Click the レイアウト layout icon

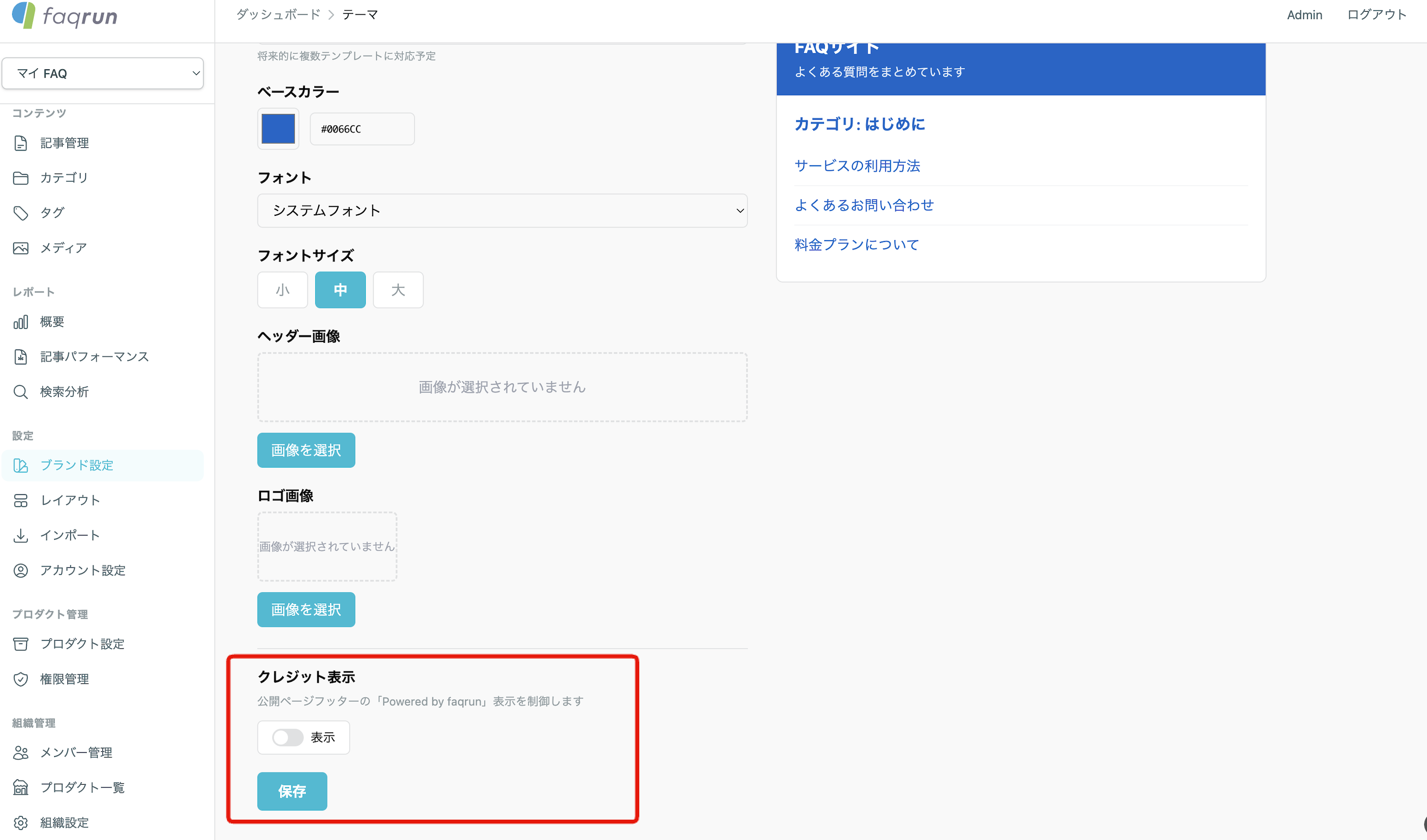click(x=21, y=501)
